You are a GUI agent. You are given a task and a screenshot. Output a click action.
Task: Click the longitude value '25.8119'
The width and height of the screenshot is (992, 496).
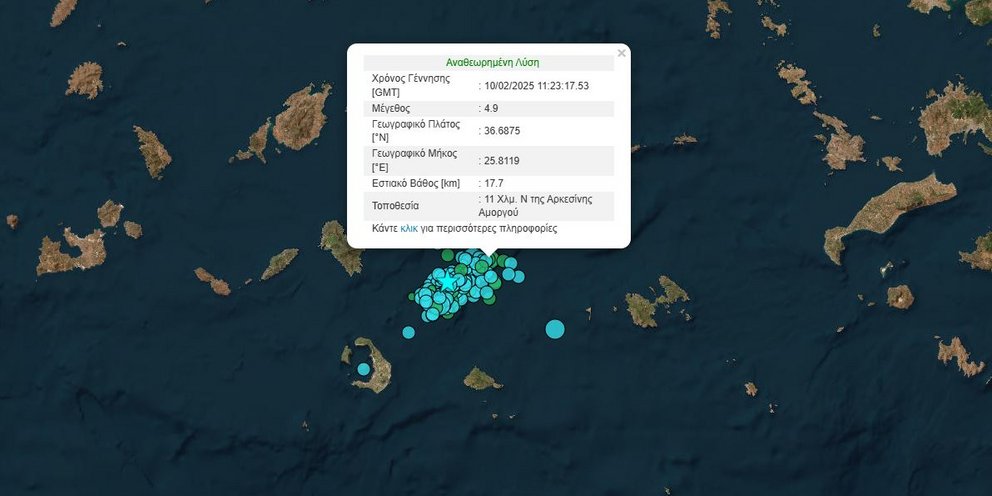pos(502,161)
